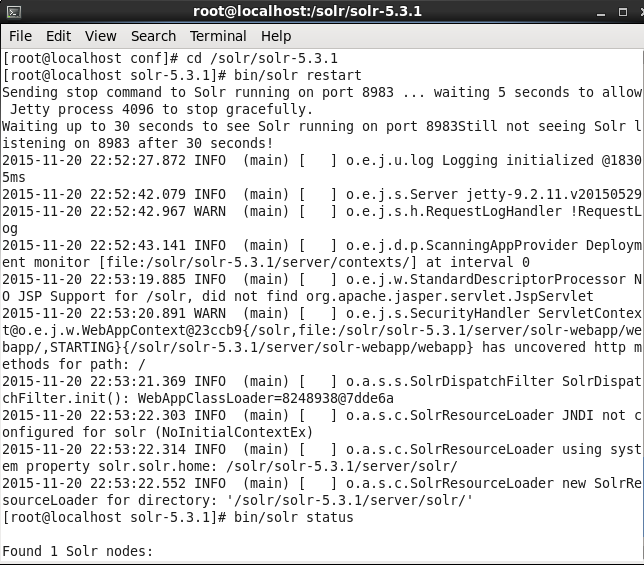Click the 22:53:22.303 JNDI not configured line

(322, 416)
